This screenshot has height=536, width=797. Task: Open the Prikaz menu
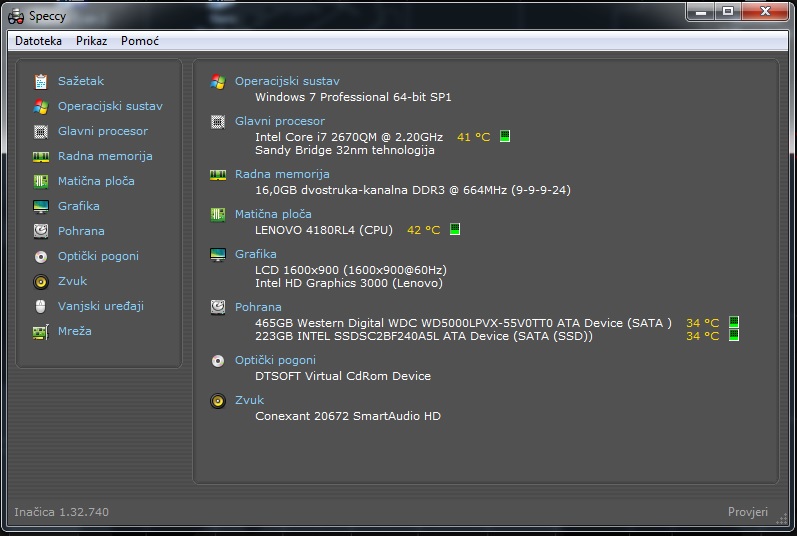[91, 41]
